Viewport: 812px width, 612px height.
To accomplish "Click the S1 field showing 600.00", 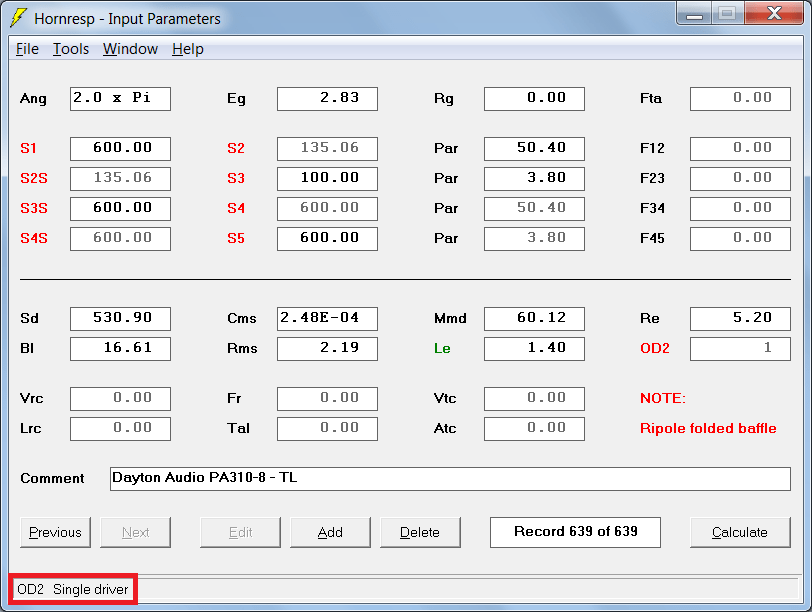I will pyautogui.click(x=120, y=149).
